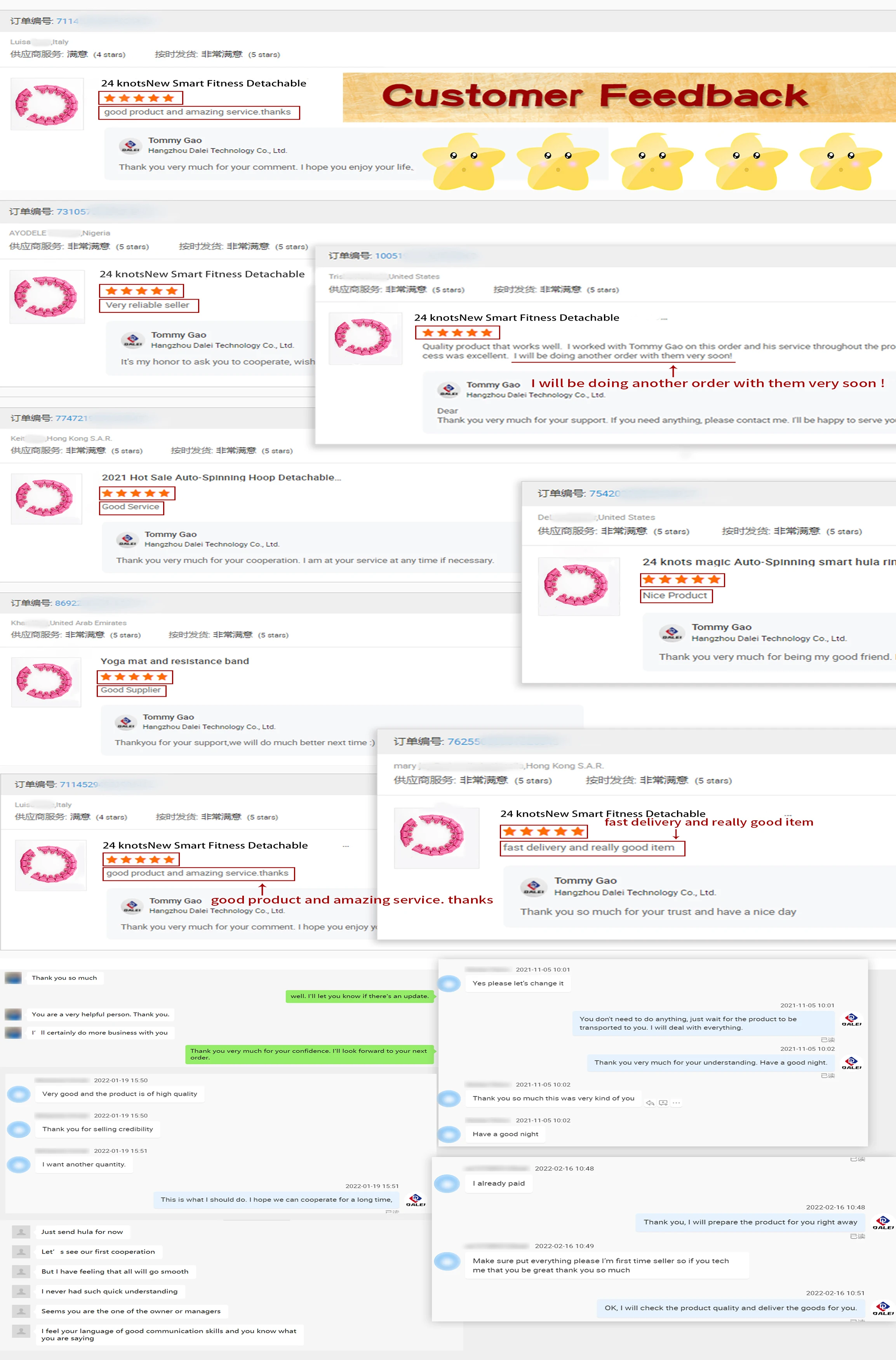Open order number link starting with 731057

click(73, 211)
